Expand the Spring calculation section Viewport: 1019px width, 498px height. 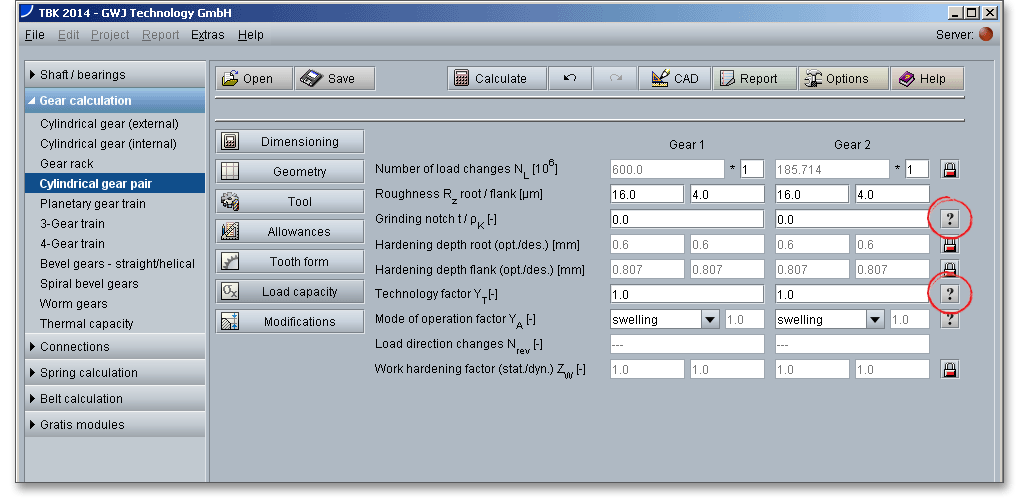[x=114, y=373]
